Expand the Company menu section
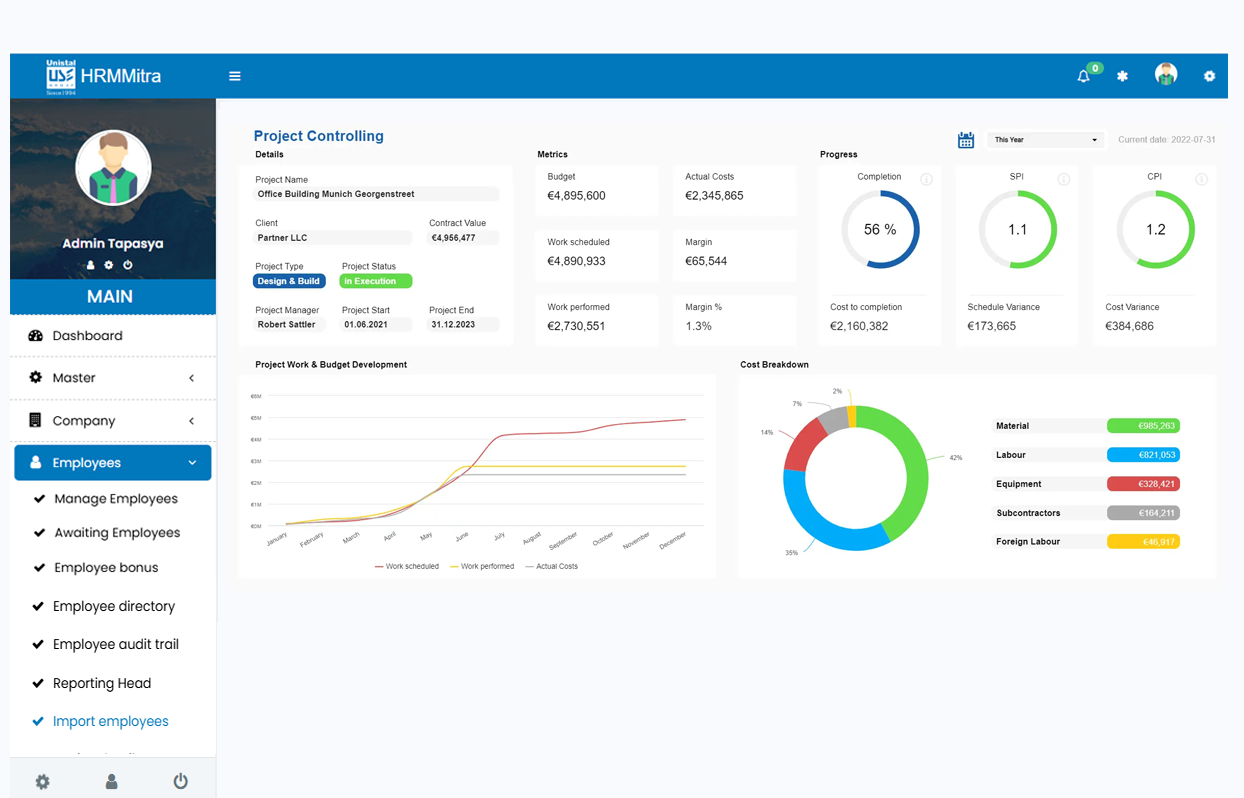1244x798 pixels. coord(113,421)
